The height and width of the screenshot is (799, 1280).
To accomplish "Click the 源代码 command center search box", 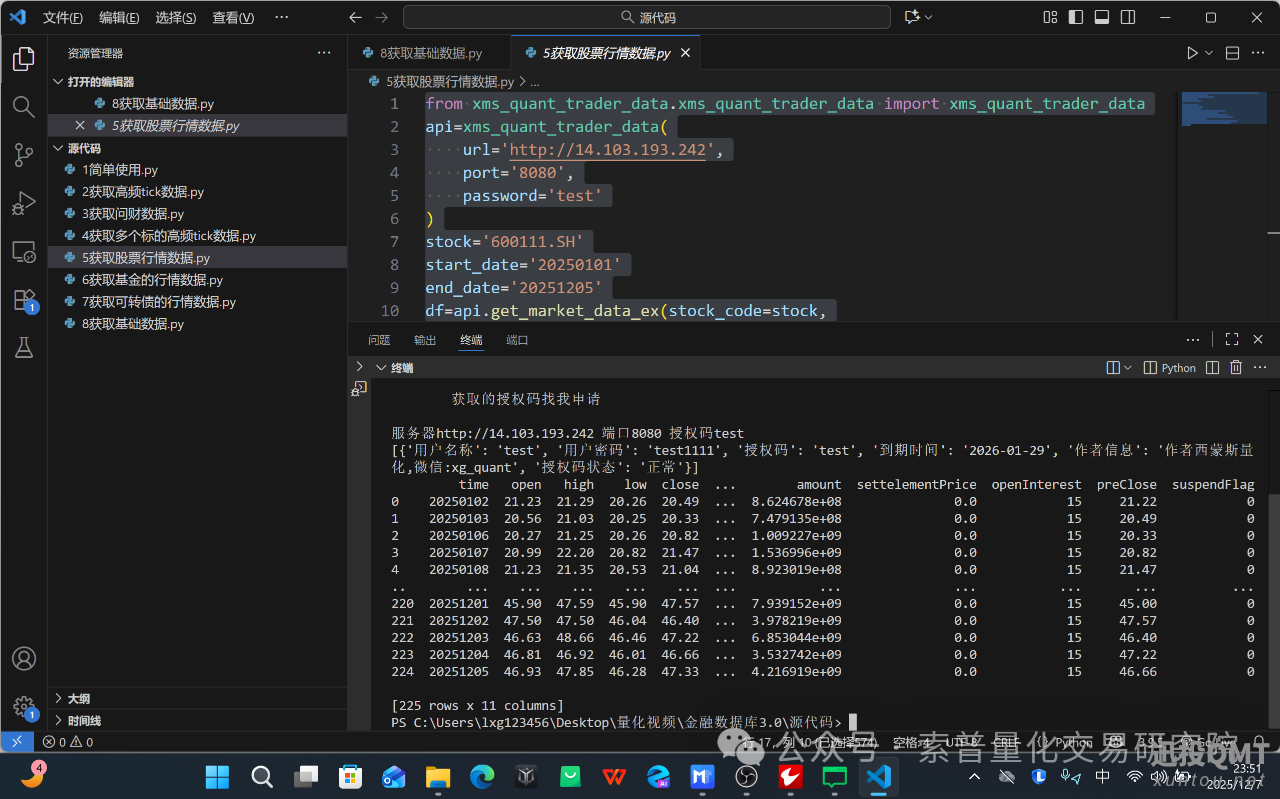I will coord(647,17).
